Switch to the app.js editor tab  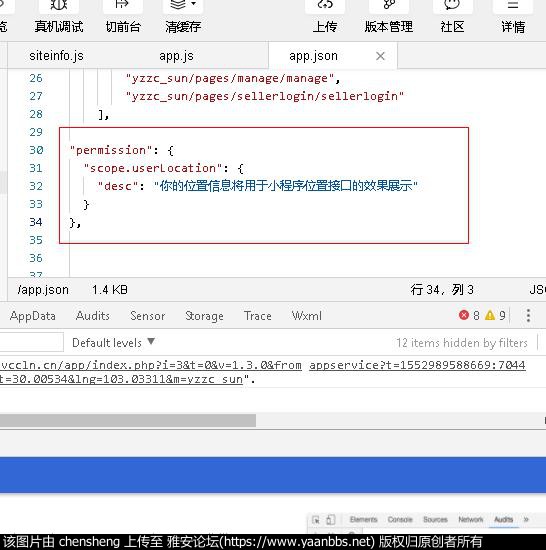point(176,56)
